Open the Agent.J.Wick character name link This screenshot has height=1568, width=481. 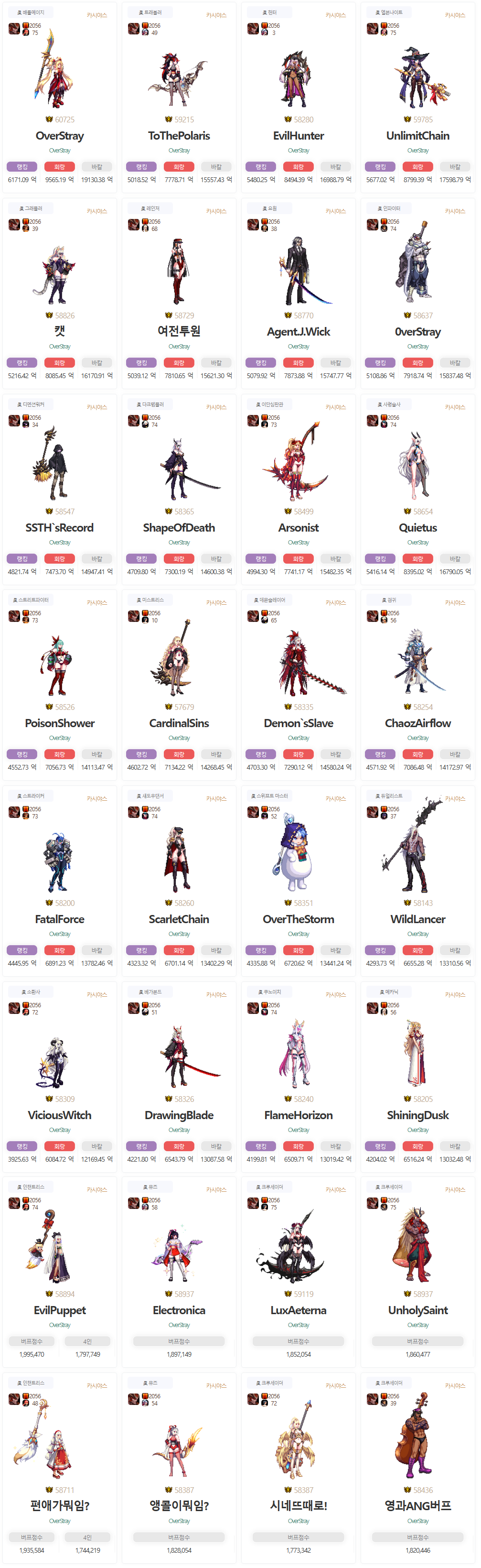(x=299, y=332)
